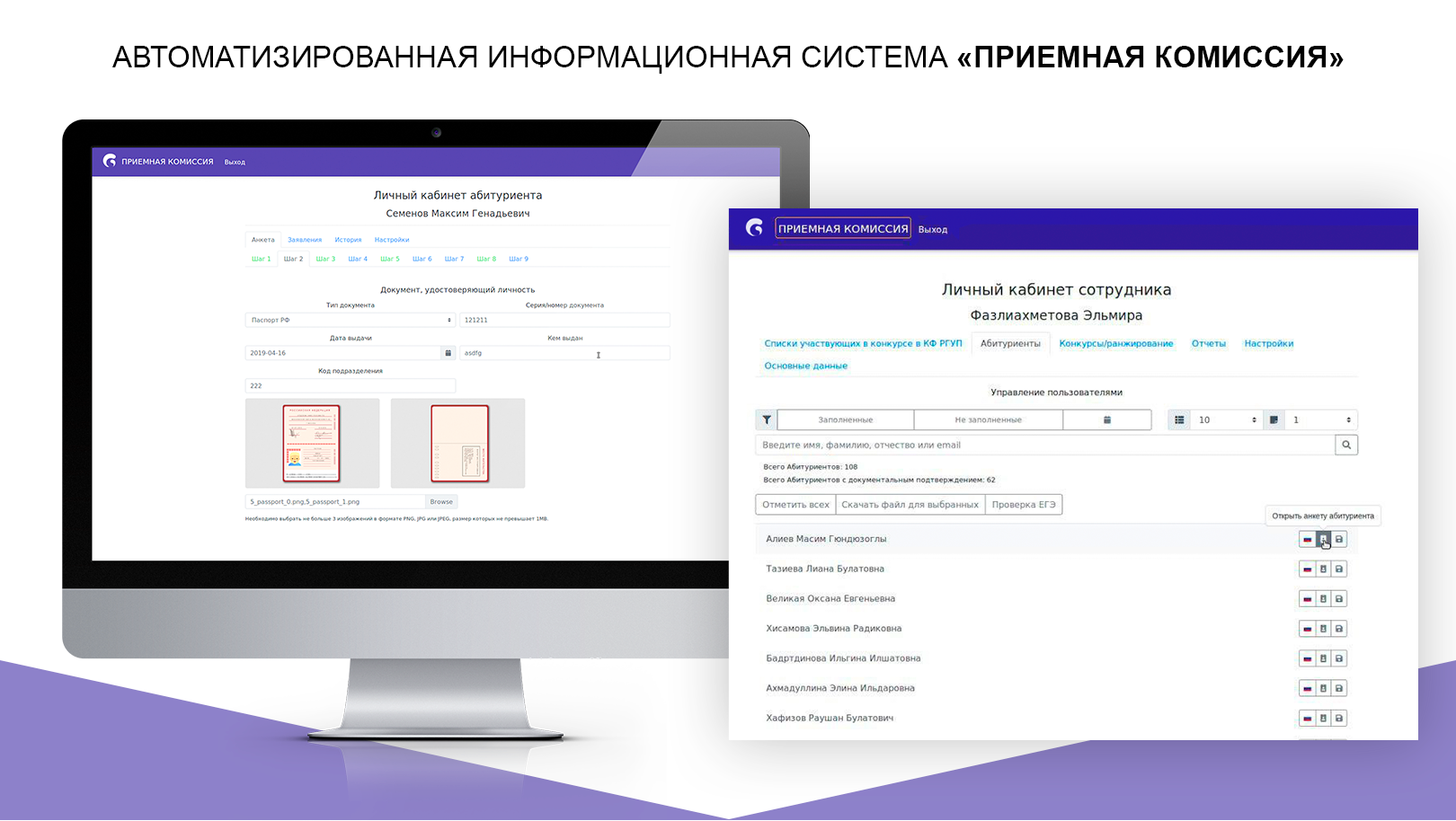The height and width of the screenshot is (821, 1456).
Task: Click the calendar filter button beside Не заполненные
Action: [1107, 419]
